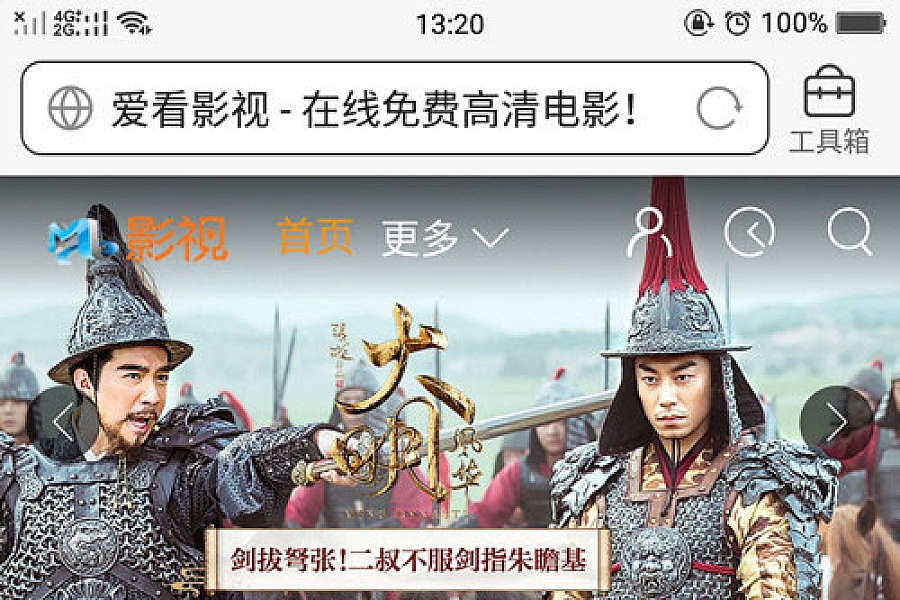Open viewing history clock icon
The image size is (900, 600).
(749, 233)
